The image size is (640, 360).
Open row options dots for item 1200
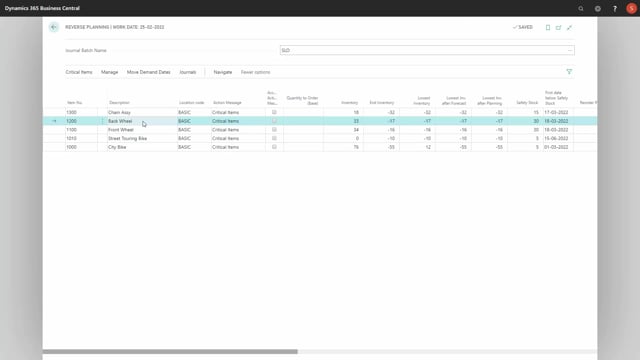coord(102,121)
